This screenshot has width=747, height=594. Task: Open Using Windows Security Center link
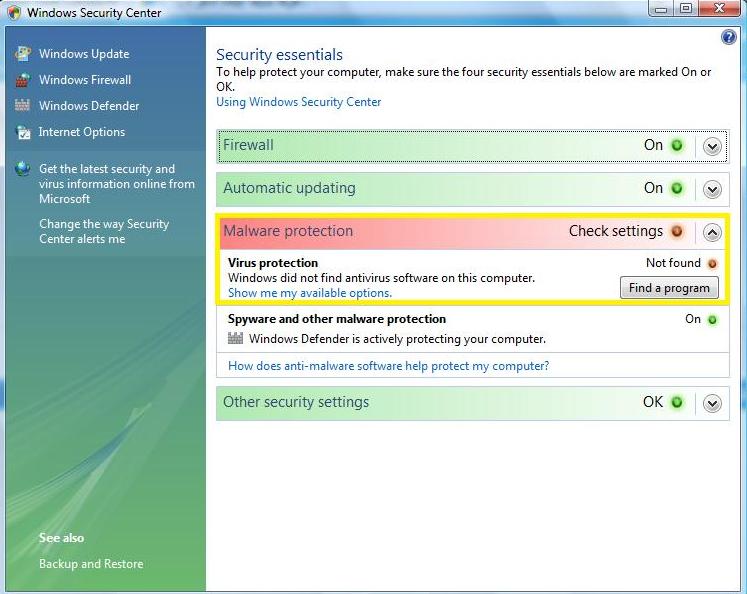298,102
